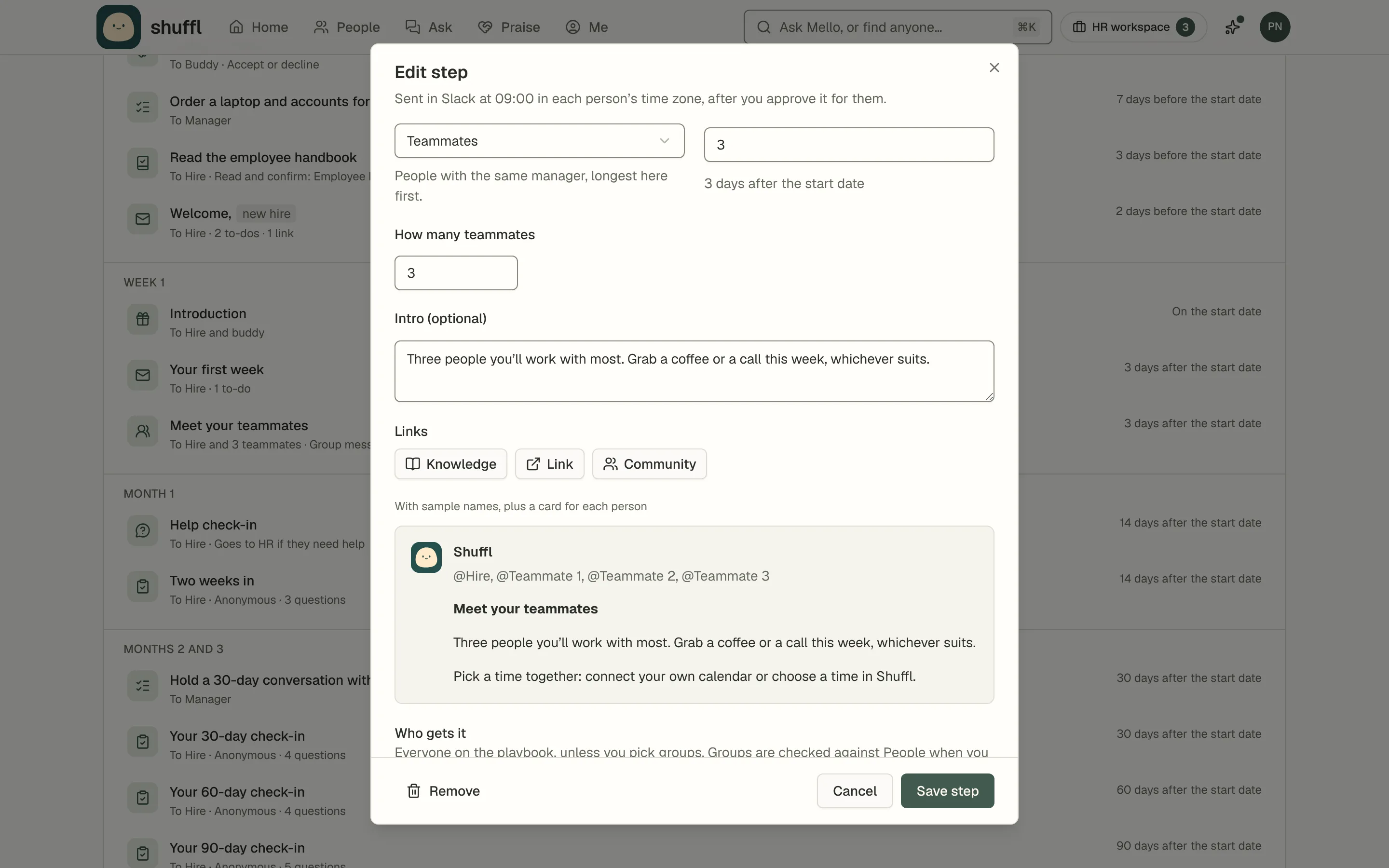Image resolution: width=1389 pixels, height=868 pixels.
Task: Open the Help check-in step
Action: tap(213, 525)
